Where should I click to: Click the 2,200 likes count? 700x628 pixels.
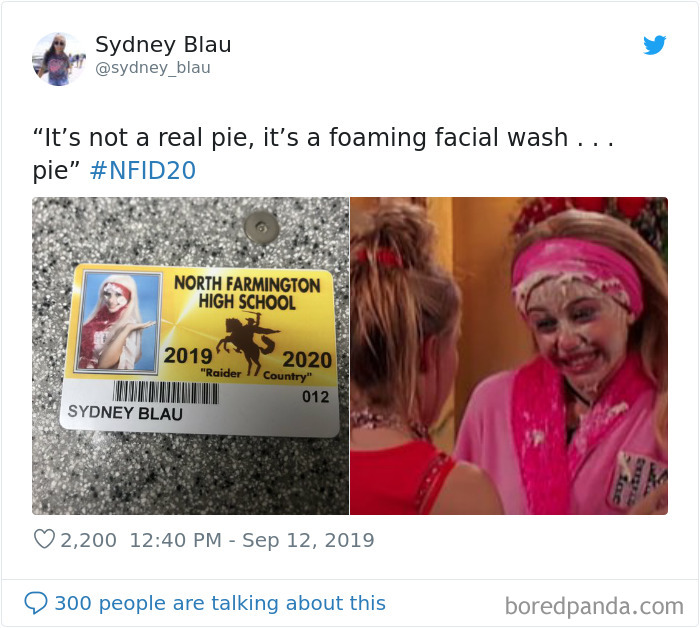pyautogui.click(x=88, y=540)
